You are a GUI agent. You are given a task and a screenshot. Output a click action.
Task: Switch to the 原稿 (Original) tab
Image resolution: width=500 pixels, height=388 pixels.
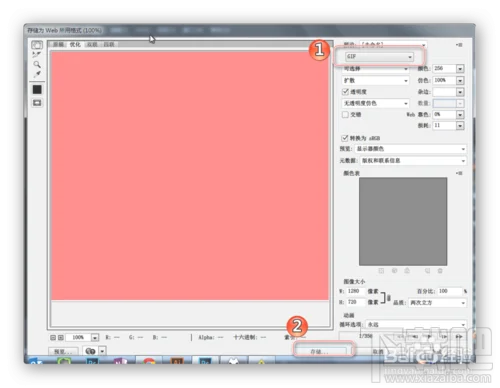click(x=59, y=44)
